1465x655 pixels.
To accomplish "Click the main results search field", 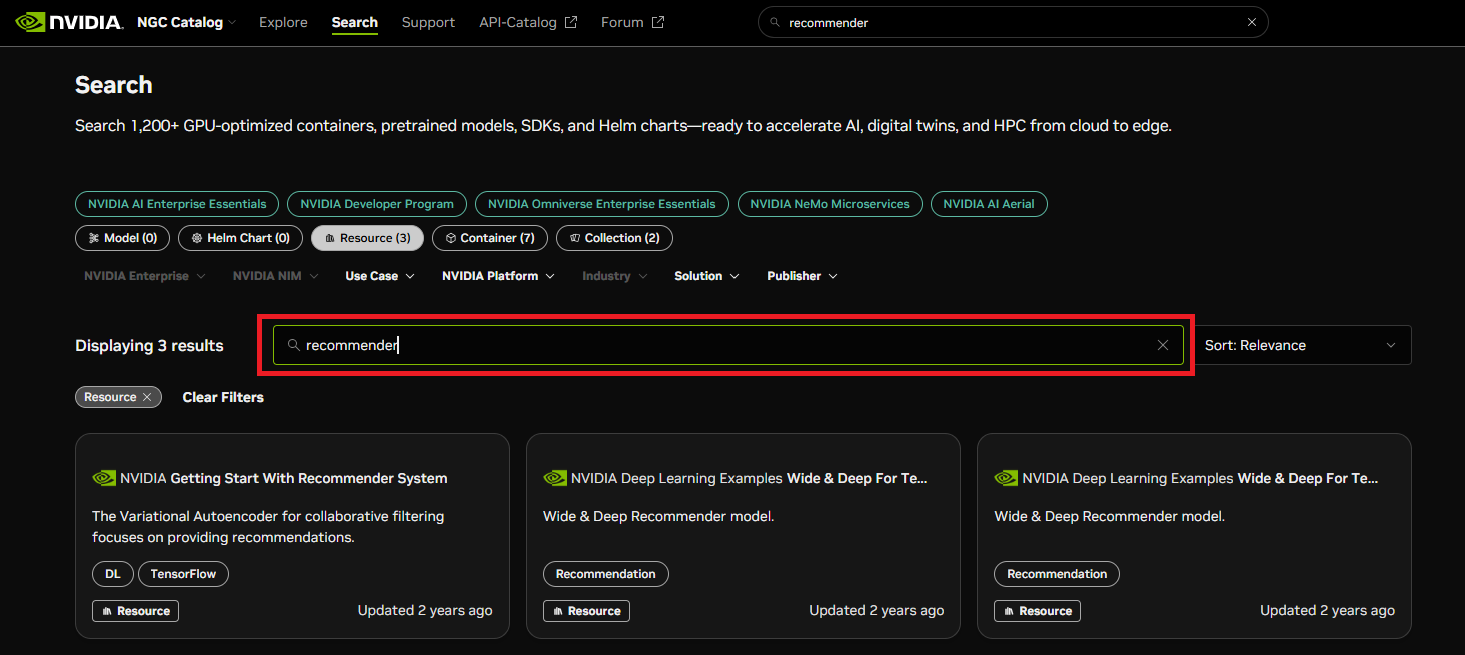I will [x=728, y=345].
